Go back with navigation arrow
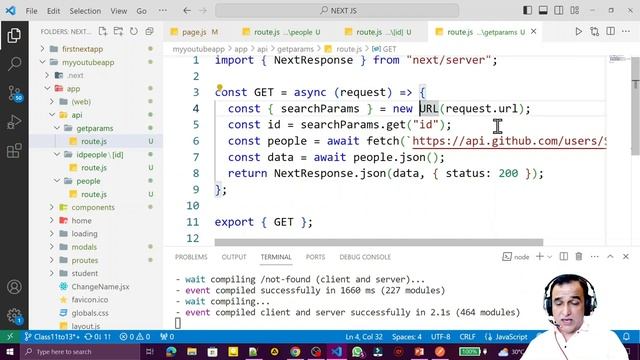Screen dimensions: 640x360 coord(187,11)
